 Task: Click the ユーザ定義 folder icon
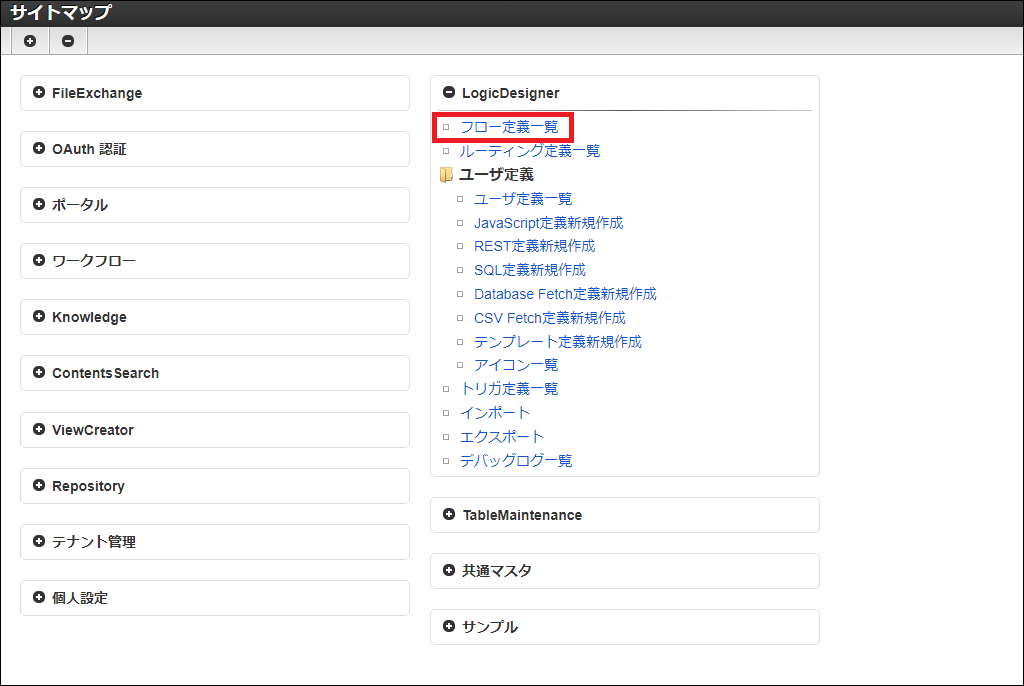[446, 175]
